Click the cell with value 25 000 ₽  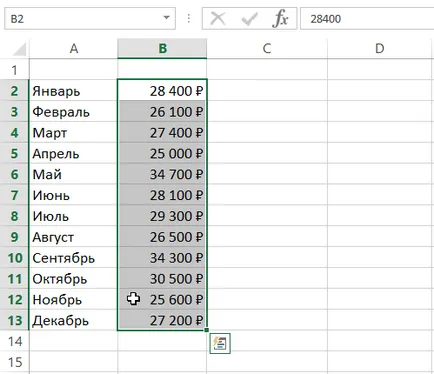(x=162, y=153)
